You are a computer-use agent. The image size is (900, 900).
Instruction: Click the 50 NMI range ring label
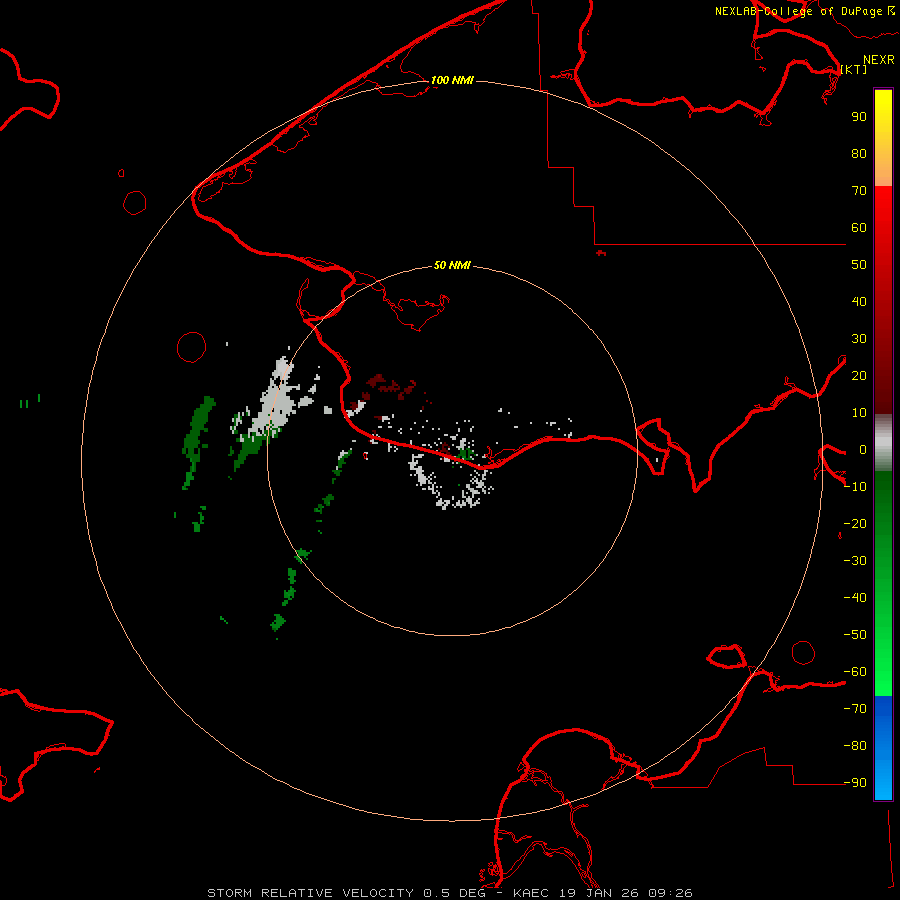tap(452, 265)
